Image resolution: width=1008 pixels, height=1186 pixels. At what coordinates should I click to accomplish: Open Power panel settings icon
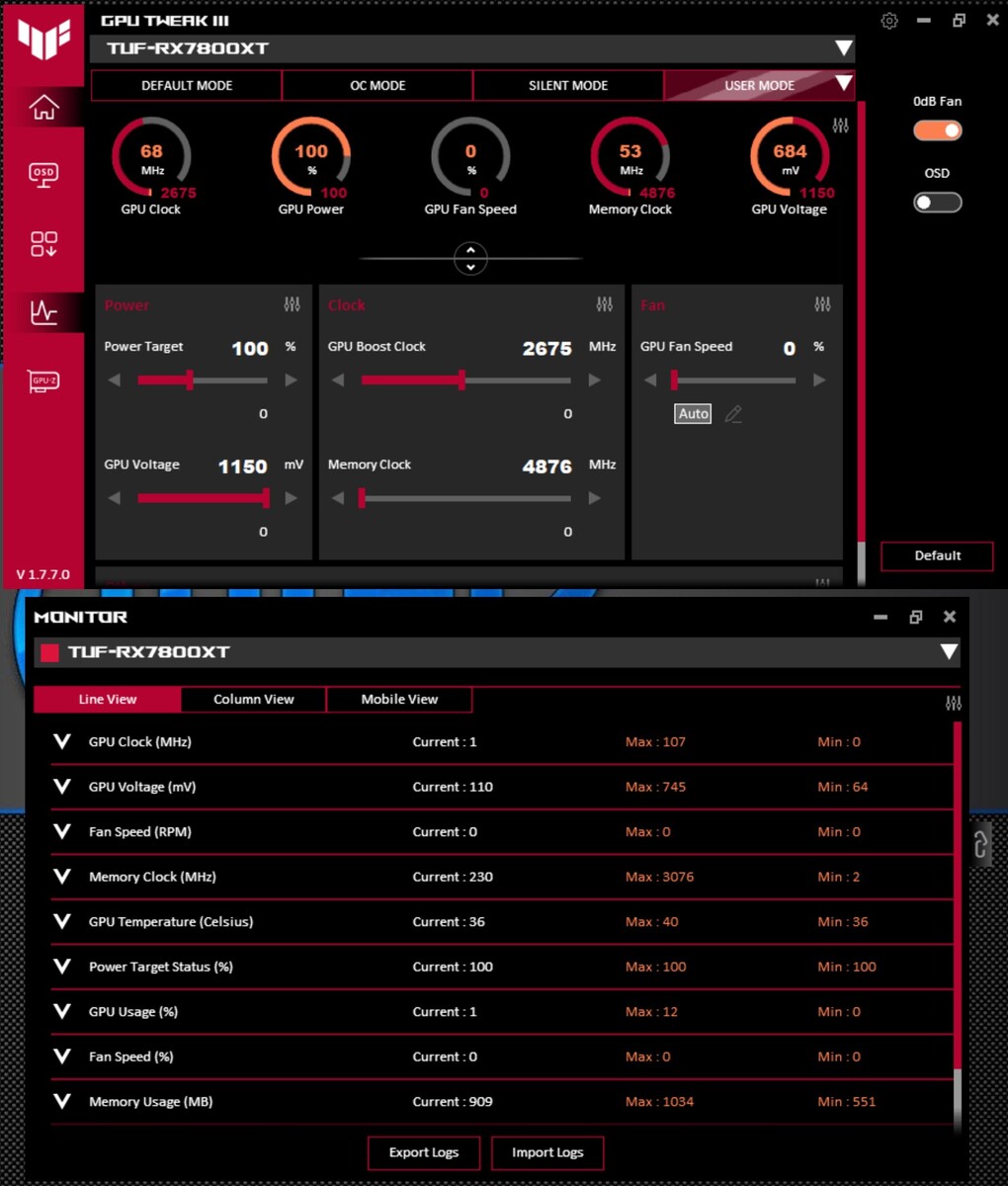pos(292,304)
